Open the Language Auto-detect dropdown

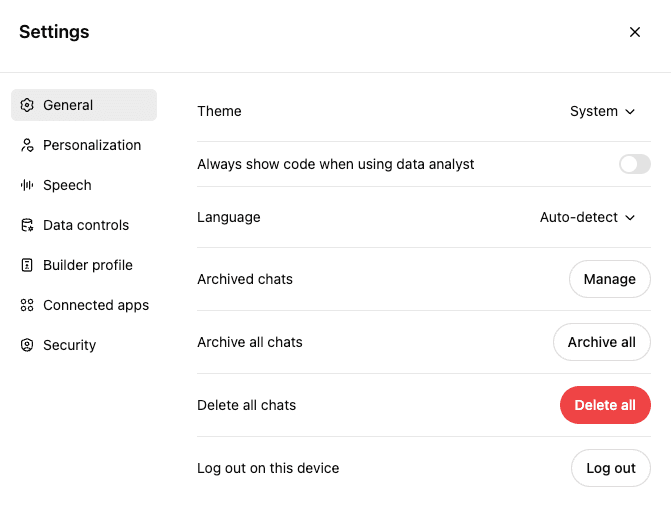pos(587,217)
